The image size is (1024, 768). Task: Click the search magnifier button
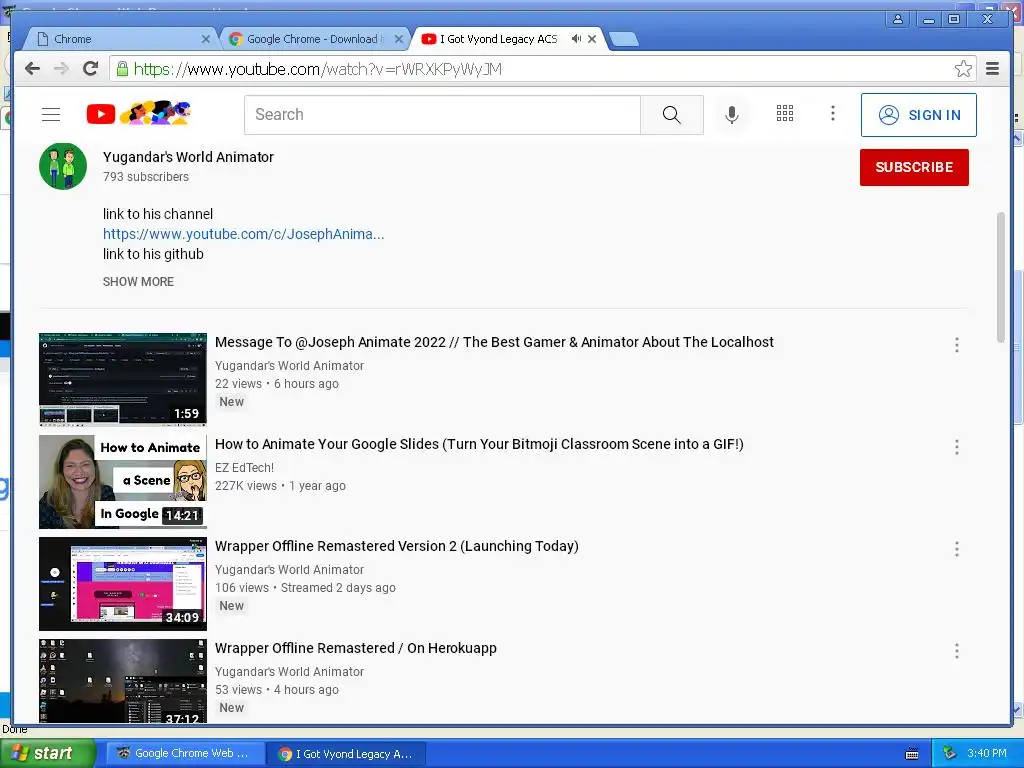pyautogui.click(x=671, y=115)
